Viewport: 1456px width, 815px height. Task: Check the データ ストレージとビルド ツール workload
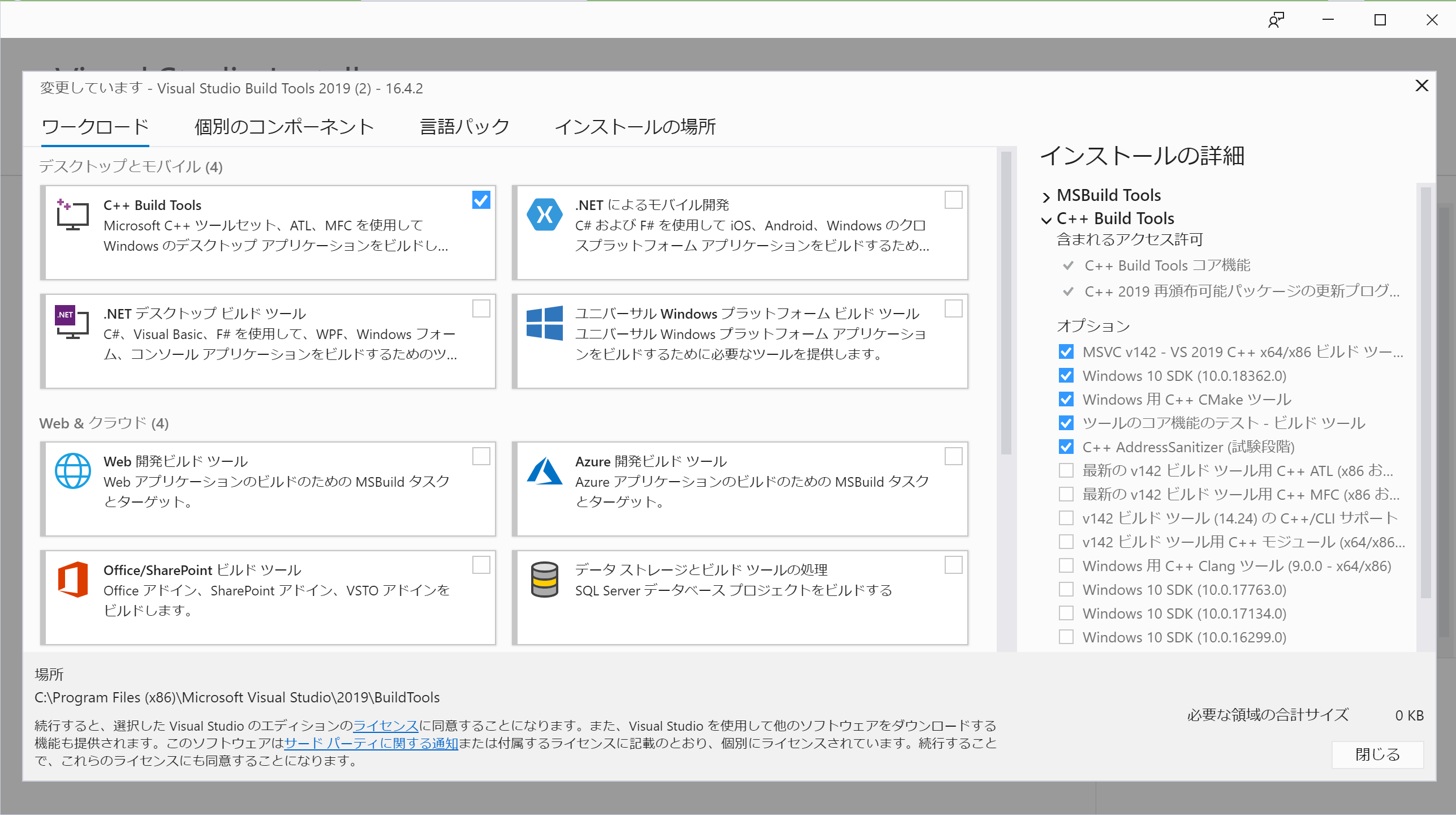953,565
